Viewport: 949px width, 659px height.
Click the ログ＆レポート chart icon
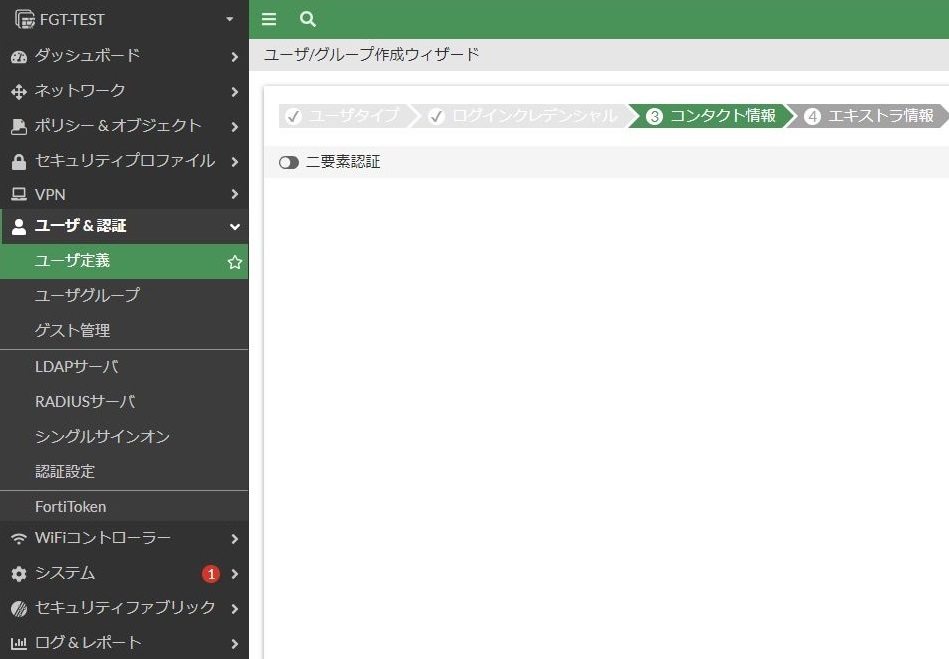click(x=19, y=643)
